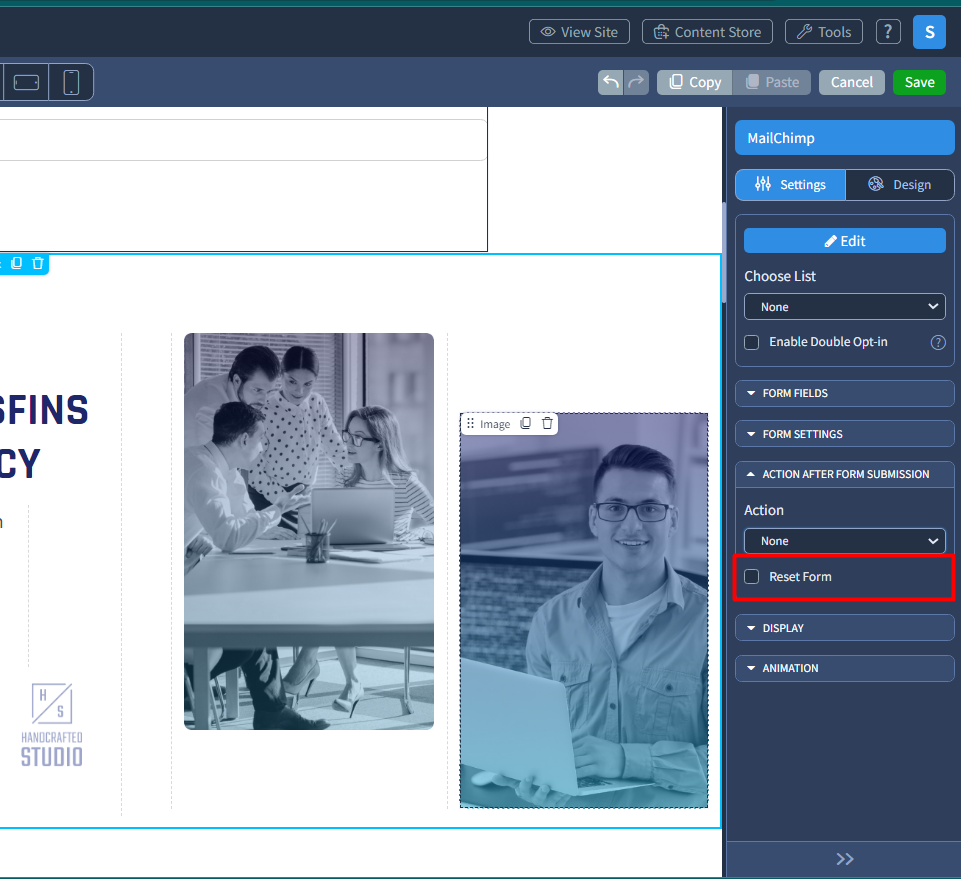This screenshot has width=961, height=879.
Task: Click the View Site button
Action: pos(579,32)
